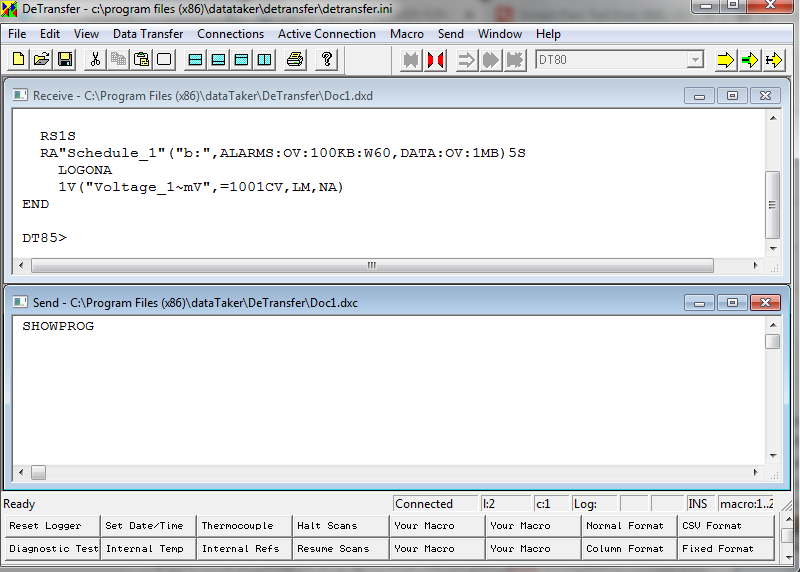Click the red disconnect icon
The image size is (800, 572).
coord(435,60)
